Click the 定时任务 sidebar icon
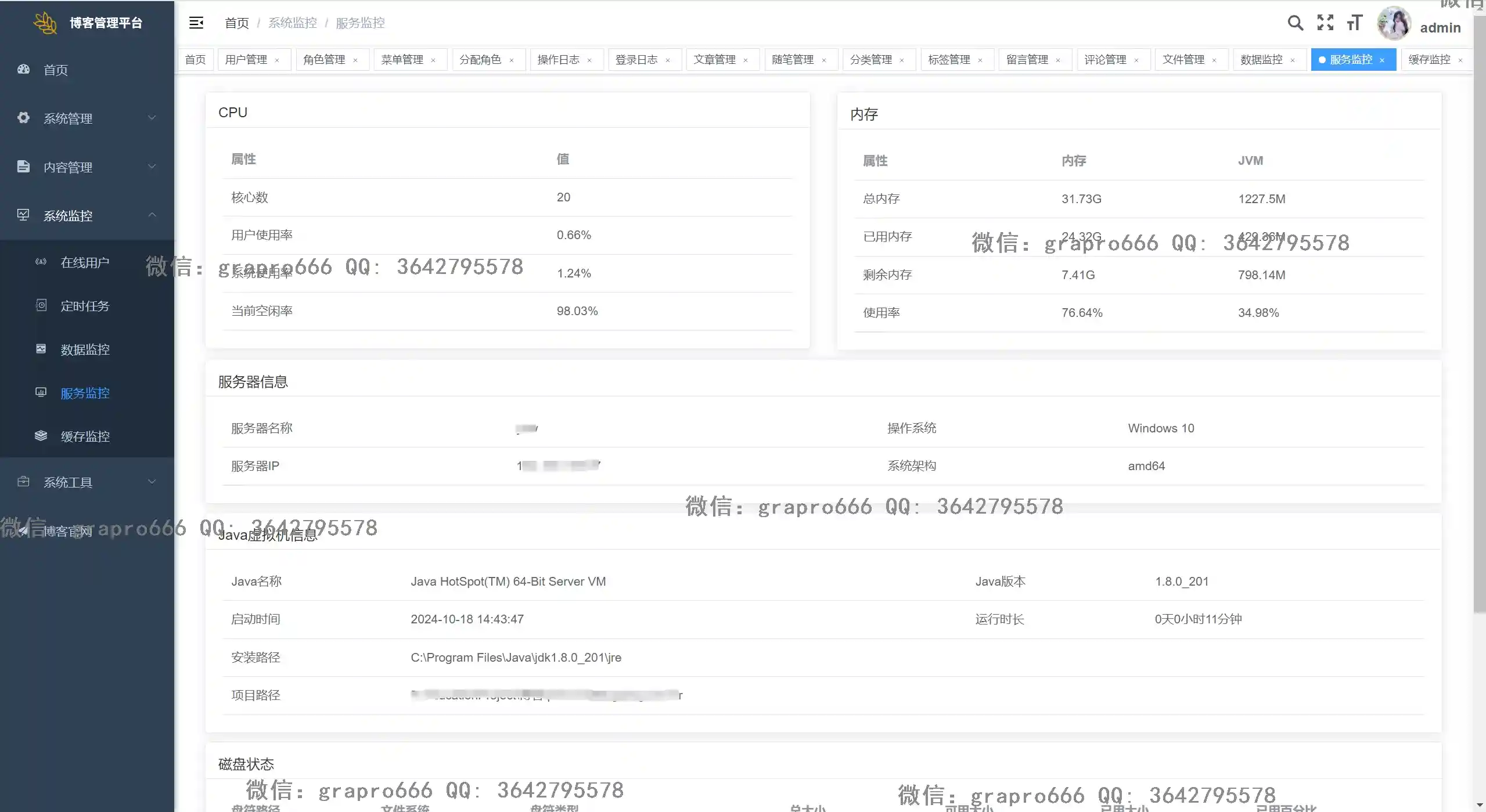This screenshot has height=812, width=1486. click(41, 305)
